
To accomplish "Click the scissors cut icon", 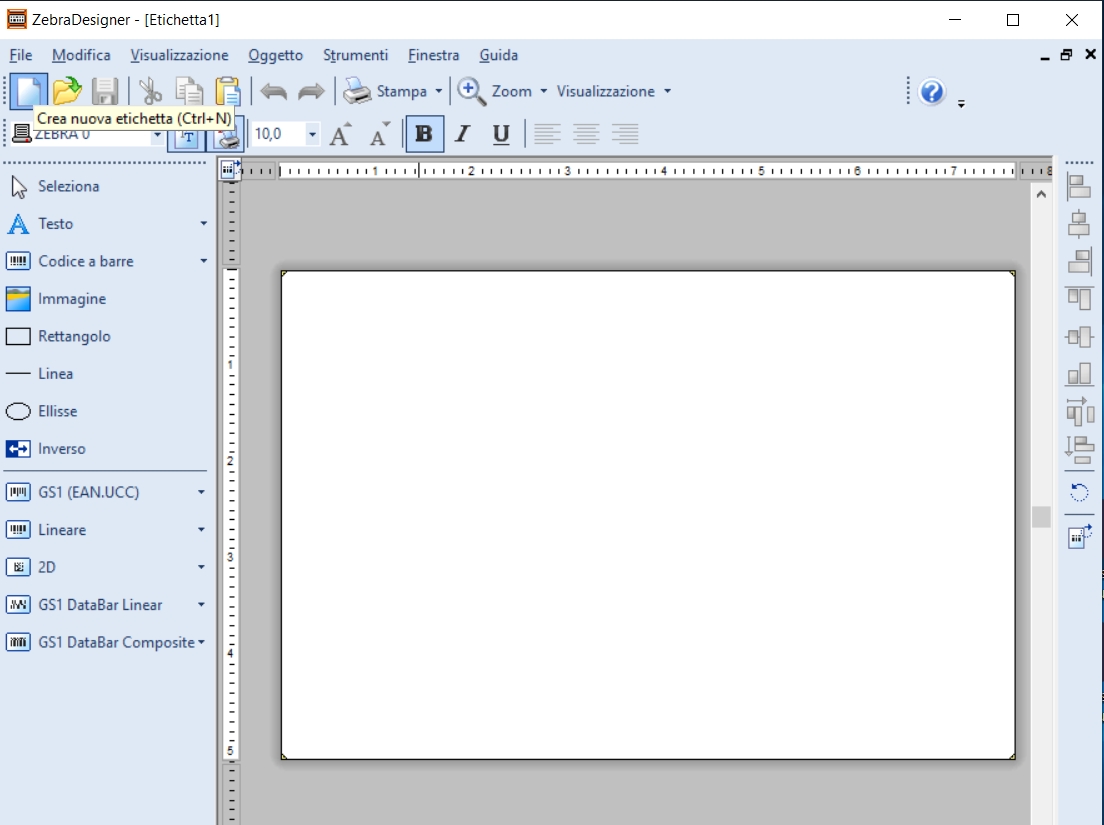I will (150, 91).
